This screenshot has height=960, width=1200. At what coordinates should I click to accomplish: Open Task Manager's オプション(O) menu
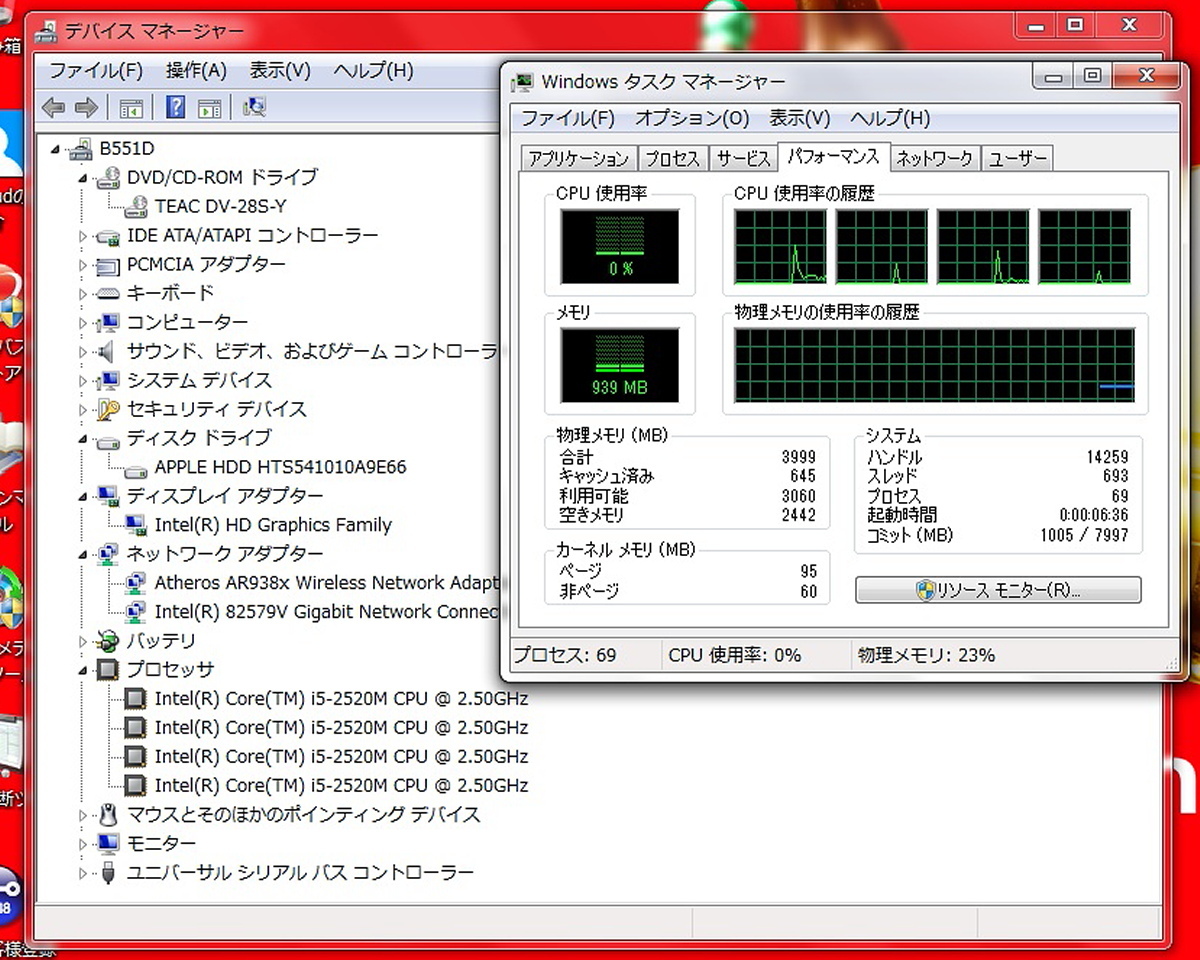click(692, 118)
